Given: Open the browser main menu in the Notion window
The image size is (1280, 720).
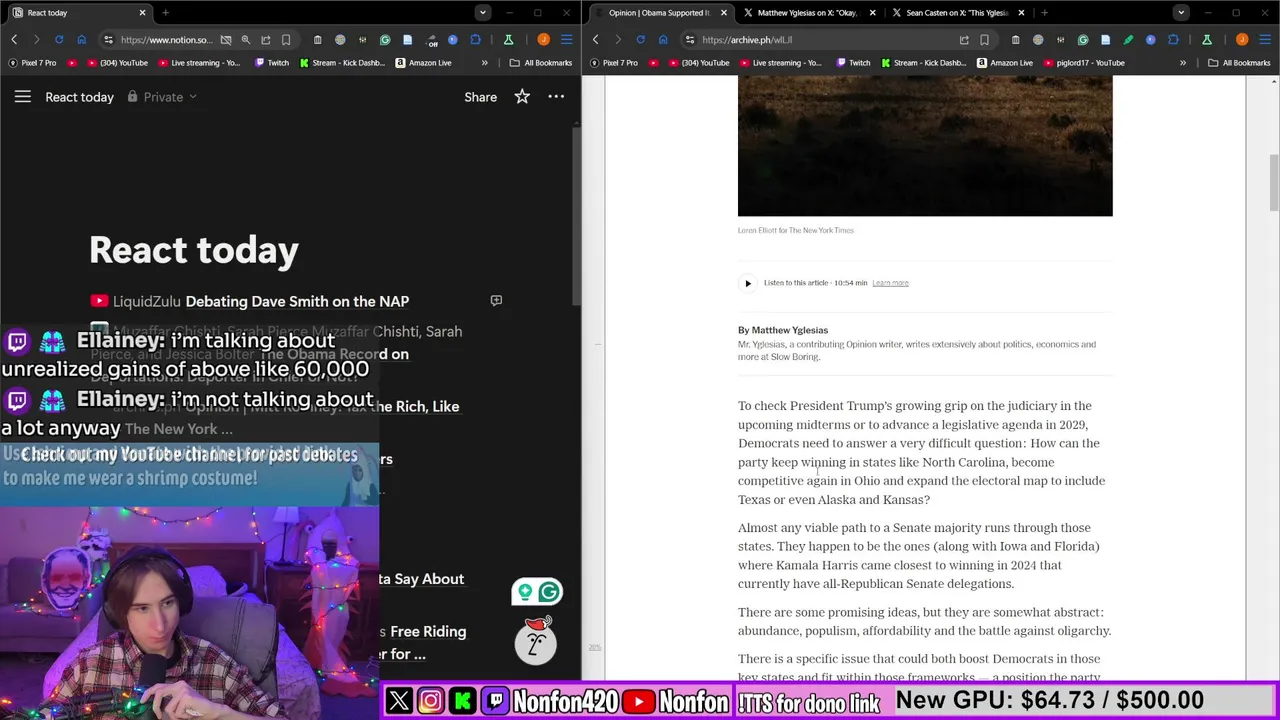Looking at the screenshot, I should [566, 40].
